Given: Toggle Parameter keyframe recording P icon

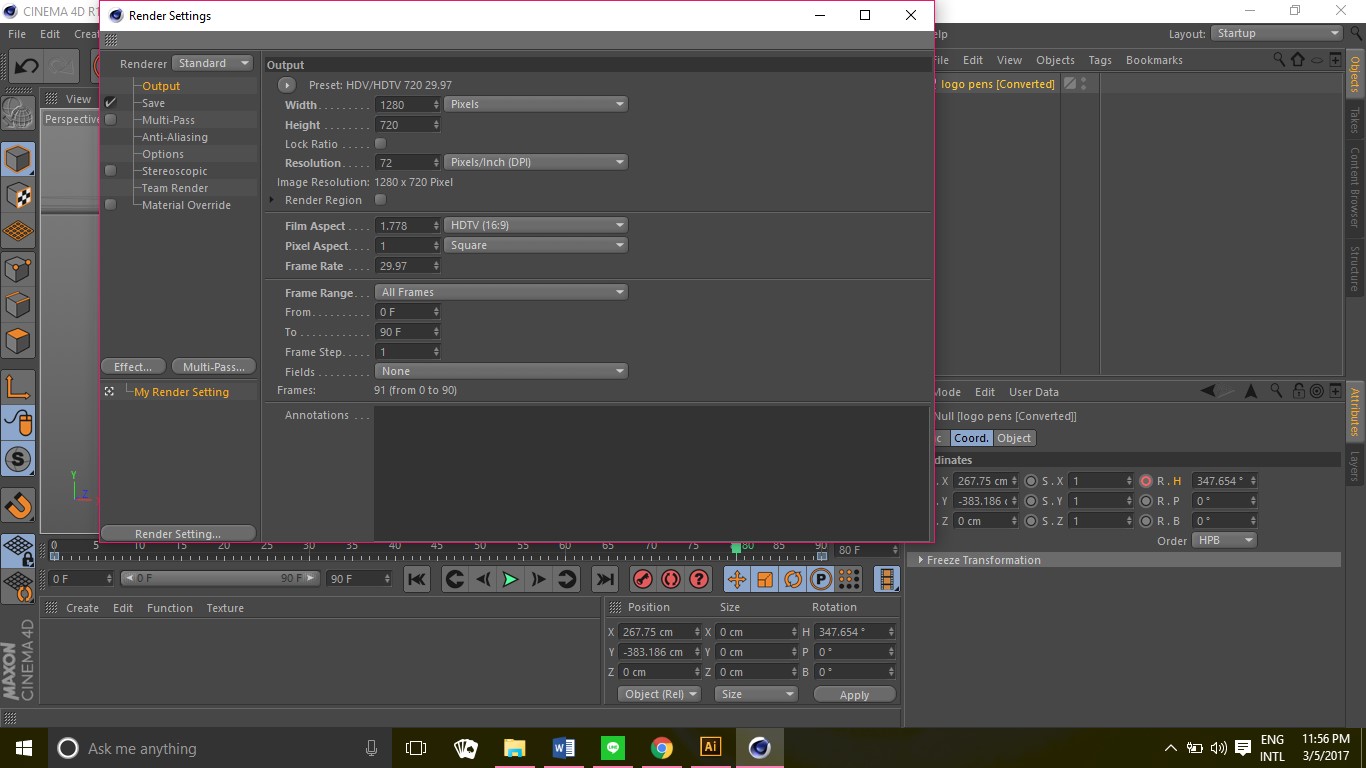Looking at the screenshot, I should pos(821,579).
